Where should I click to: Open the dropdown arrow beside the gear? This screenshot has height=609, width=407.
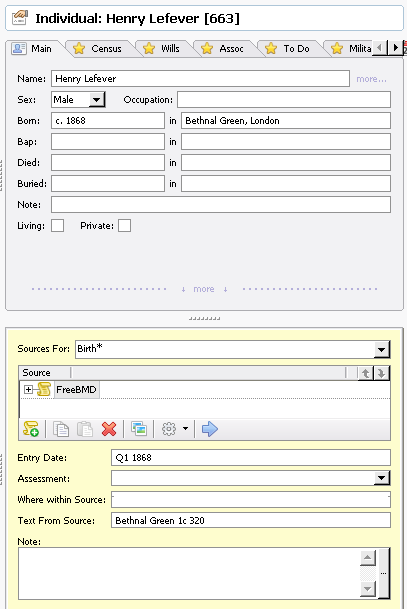point(185,429)
